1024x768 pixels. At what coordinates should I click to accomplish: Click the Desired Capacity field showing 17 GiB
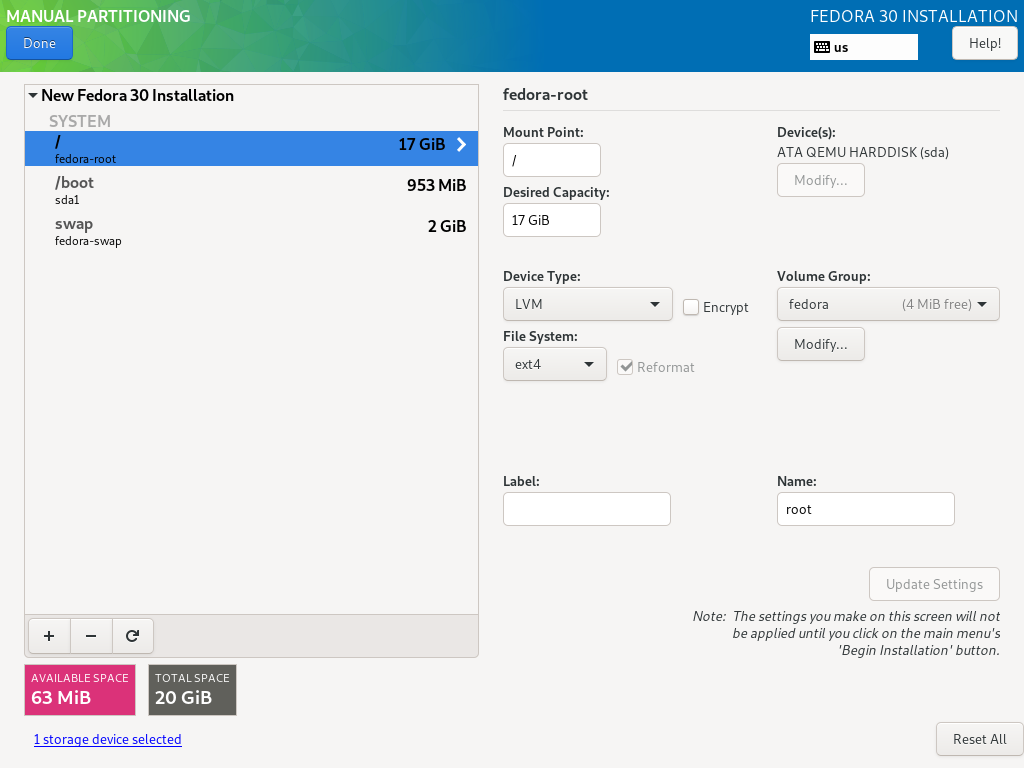pyautogui.click(x=552, y=220)
